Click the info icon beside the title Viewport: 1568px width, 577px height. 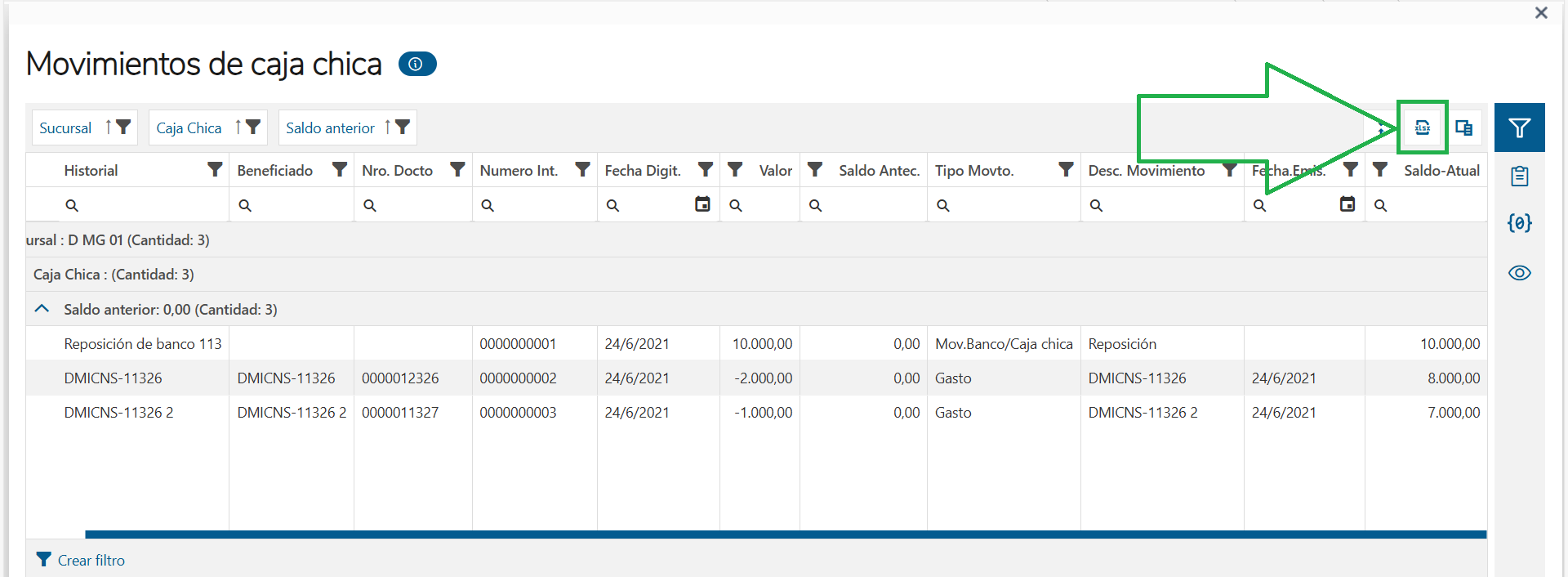(x=416, y=64)
